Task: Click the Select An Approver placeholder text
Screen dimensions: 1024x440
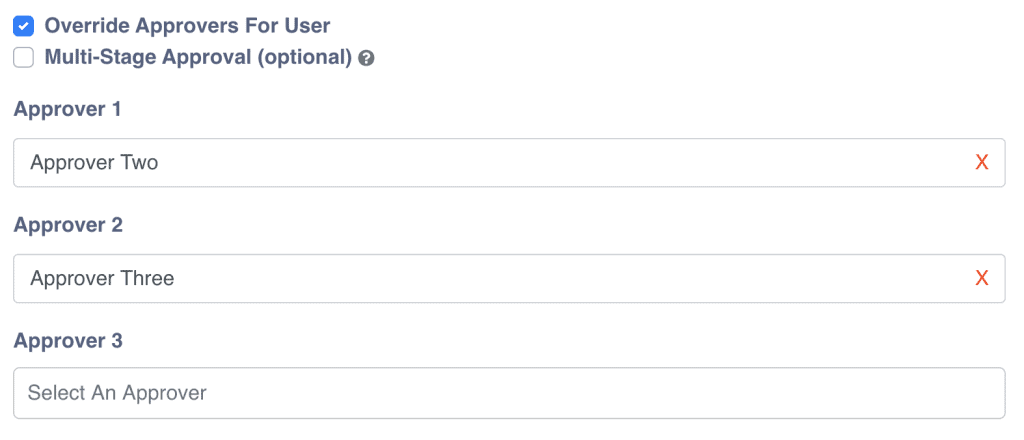Action: click(117, 393)
